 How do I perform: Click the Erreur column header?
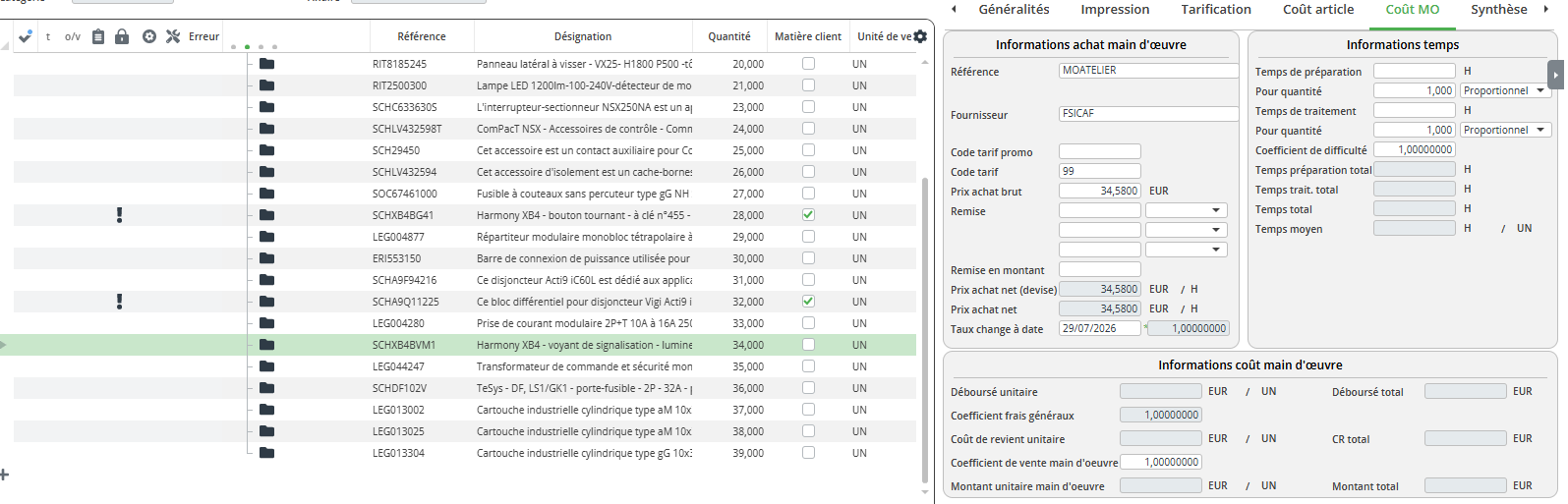click(x=204, y=36)
